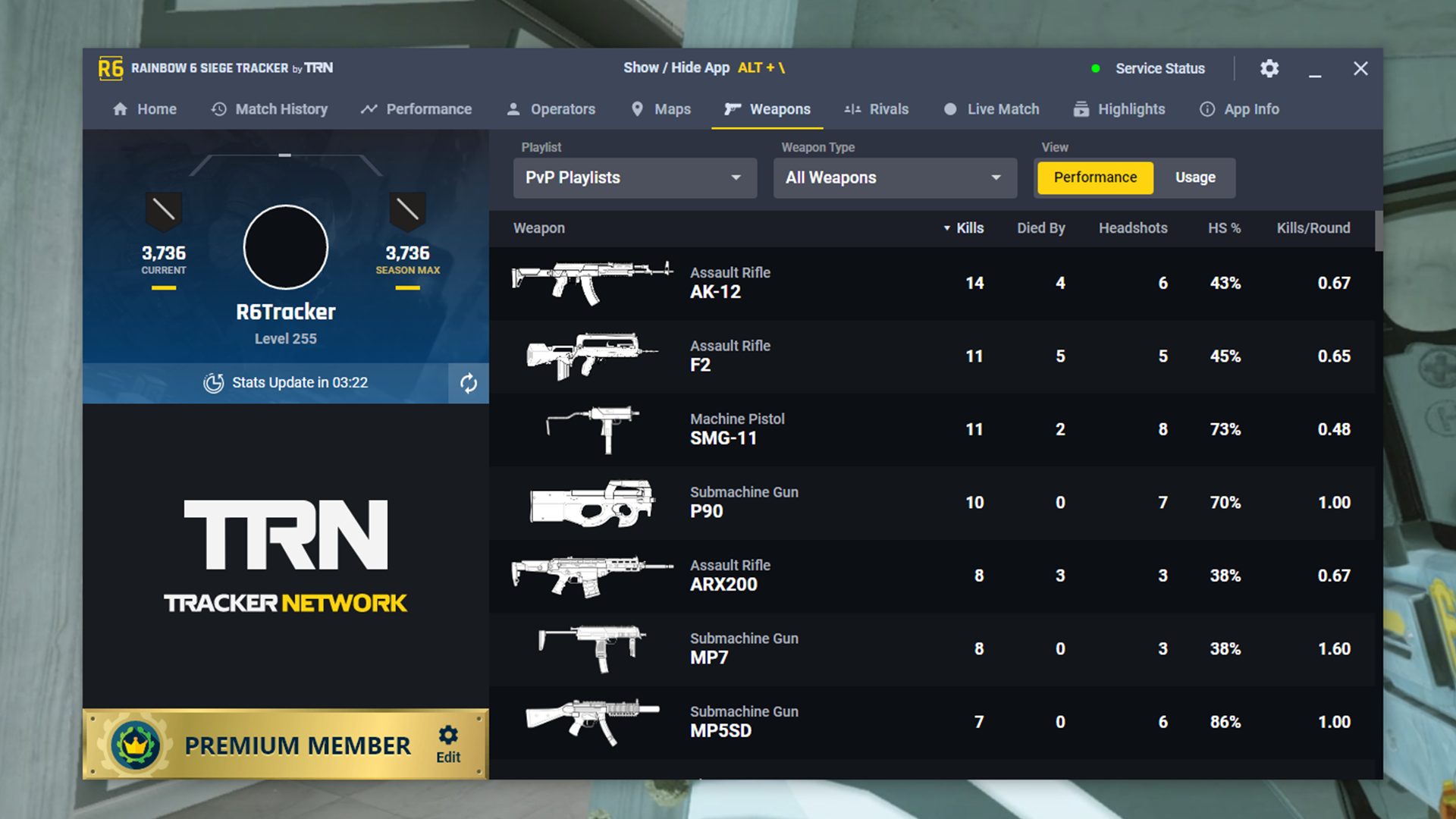Select the Weapons tab
The width and height of the screenshot is (1456, 819).
pyautogui.click(x=767, y=109)
